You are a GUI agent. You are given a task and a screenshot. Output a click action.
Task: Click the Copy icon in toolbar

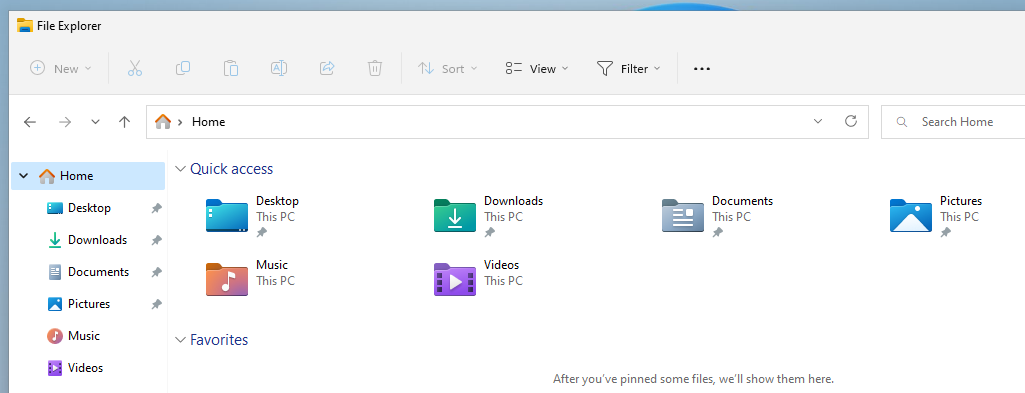183,68
